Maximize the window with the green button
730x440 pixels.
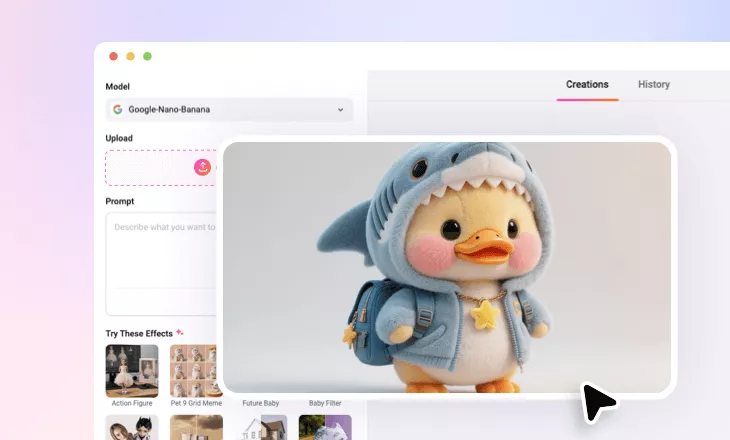[147, 57]
